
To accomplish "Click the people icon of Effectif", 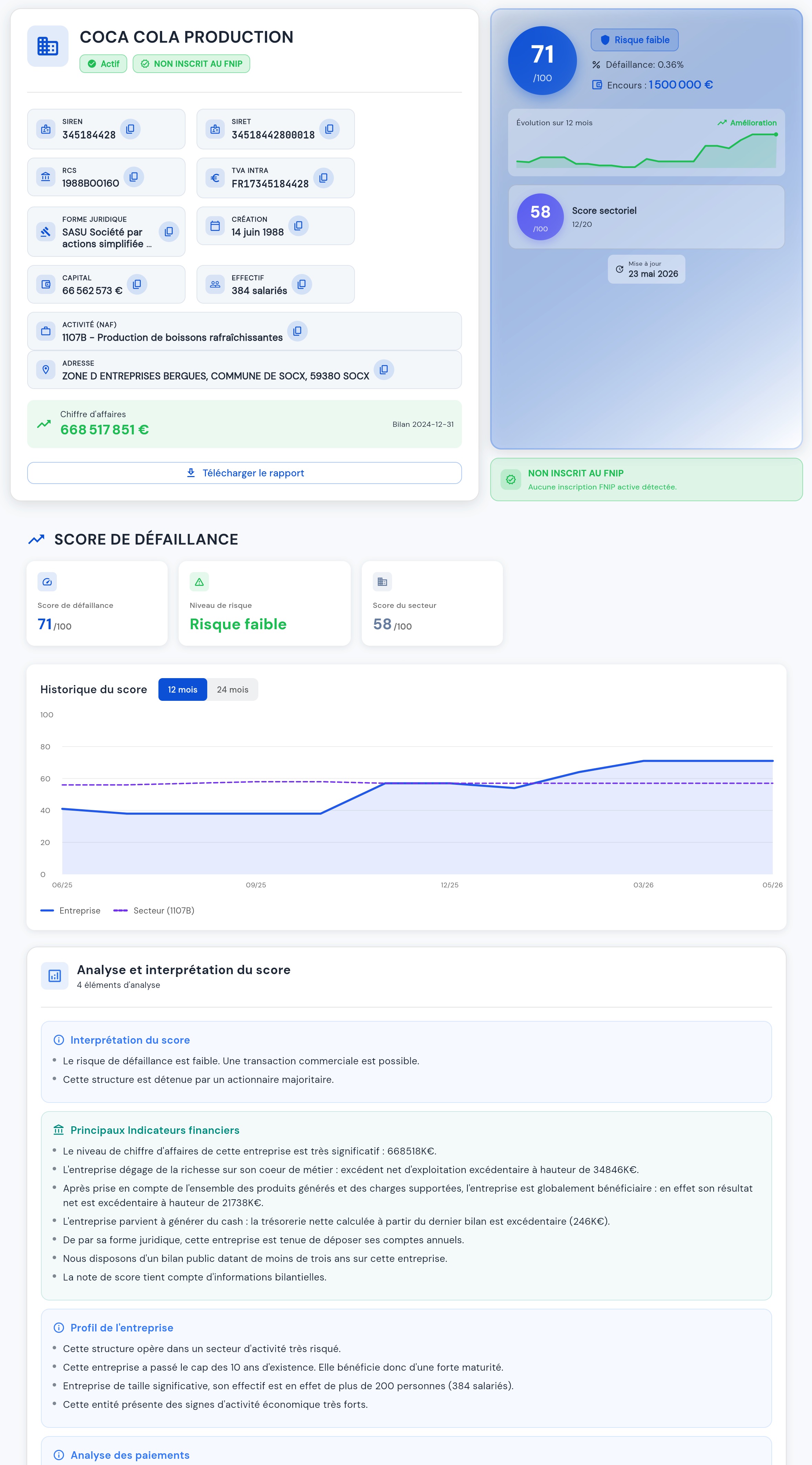I will coord(215,284).
